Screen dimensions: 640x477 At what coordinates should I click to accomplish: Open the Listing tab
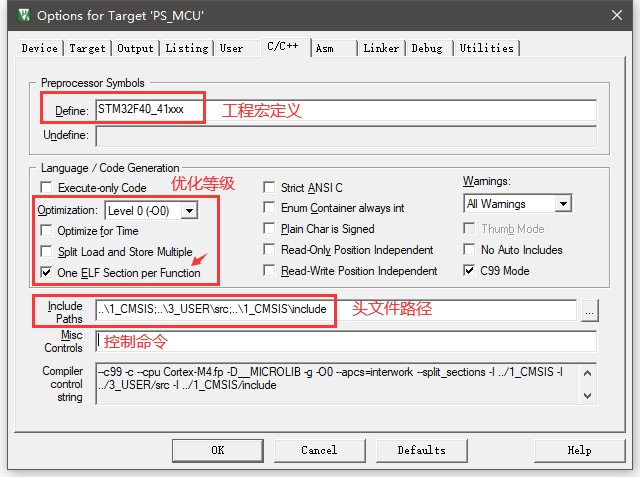[x=187, y=48]
